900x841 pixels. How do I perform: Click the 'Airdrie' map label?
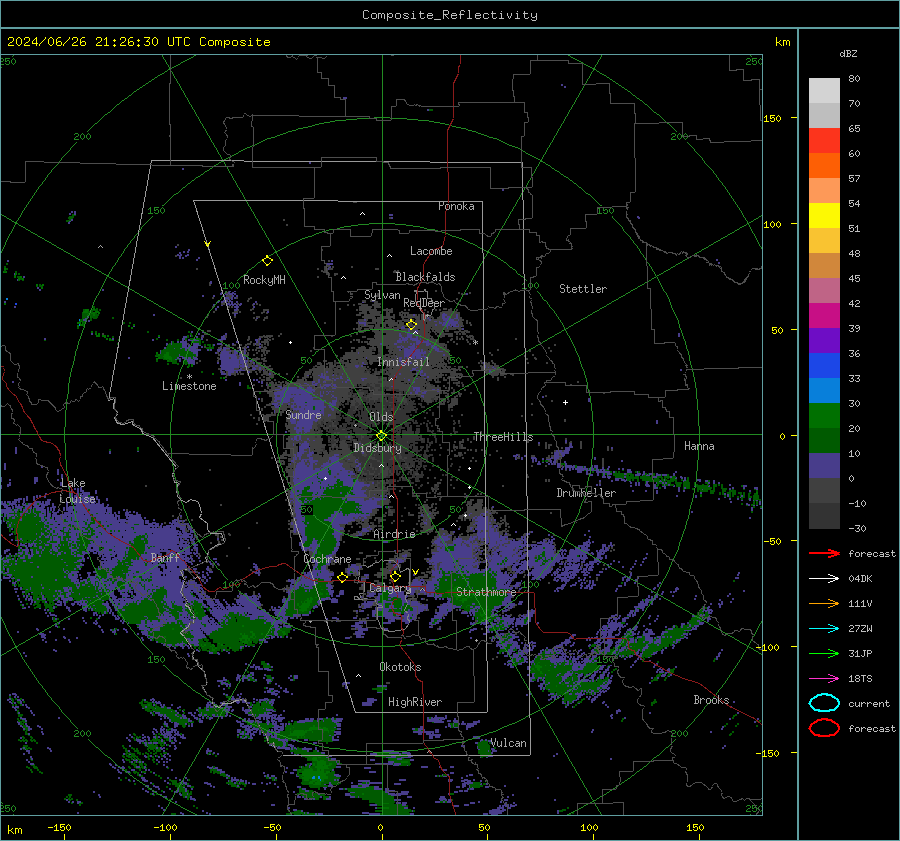(x=394, y=534)
